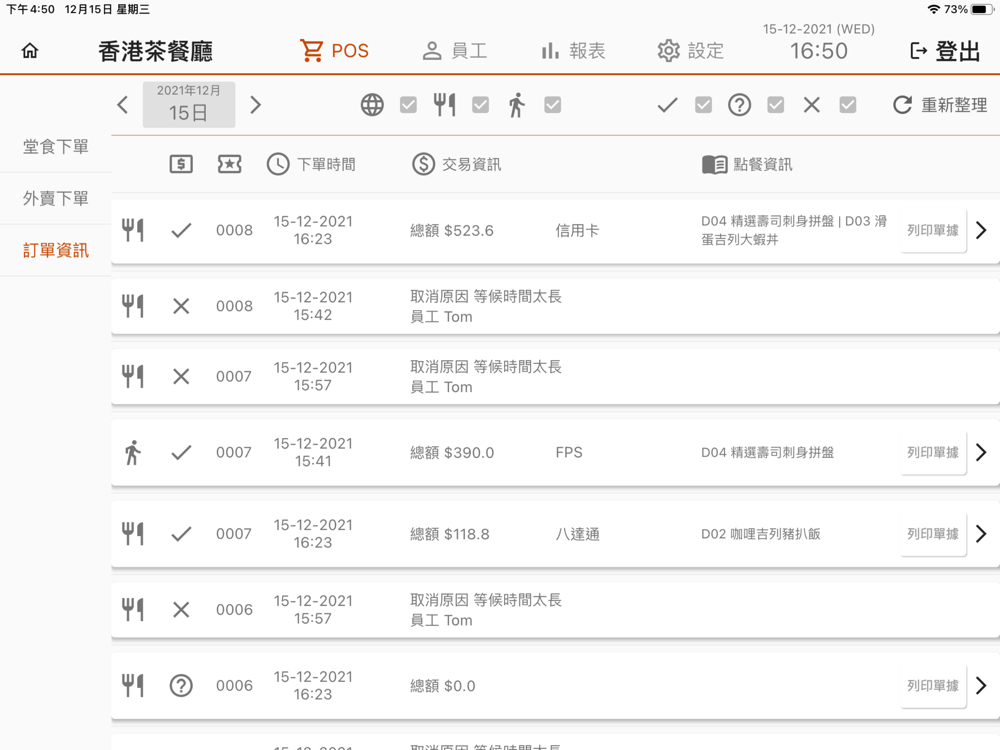Click checkmark status on the $390.0 order
The height and width of the screenshot is (750, 1000).
[x=181, y=452]
